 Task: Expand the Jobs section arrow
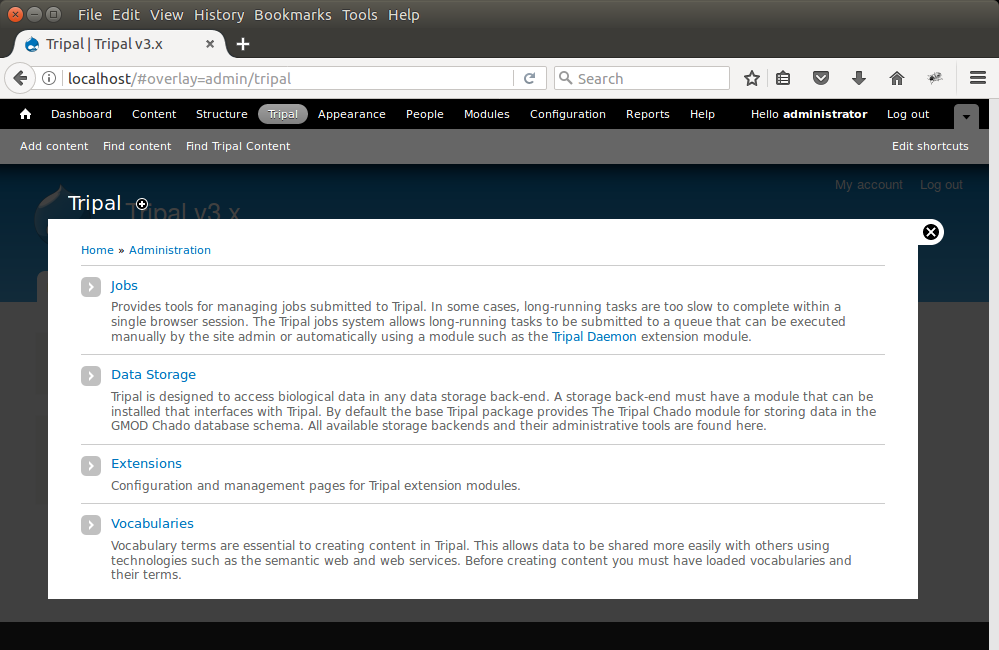(x=91, y=287)
